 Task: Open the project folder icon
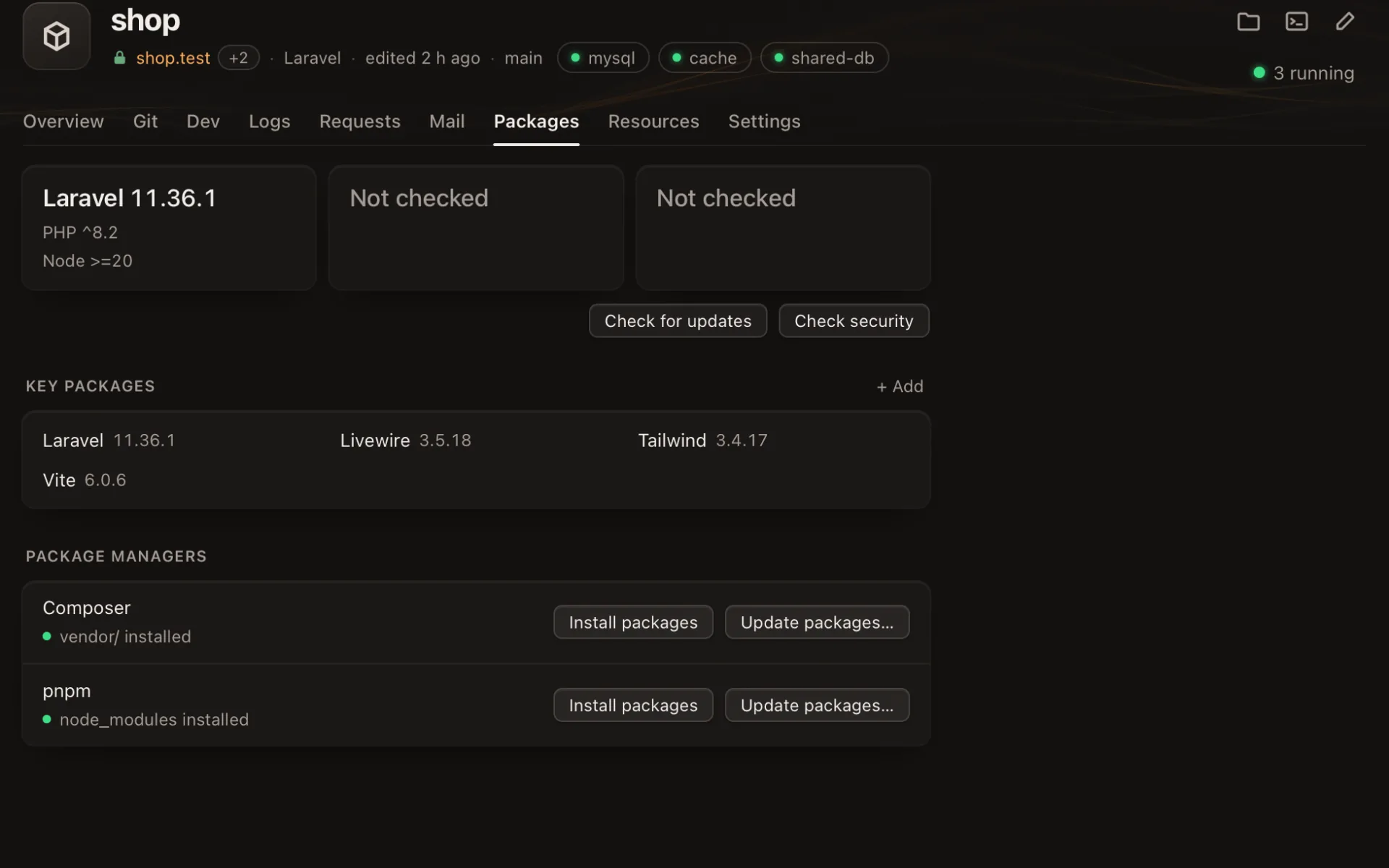[x=1248, y=22]
